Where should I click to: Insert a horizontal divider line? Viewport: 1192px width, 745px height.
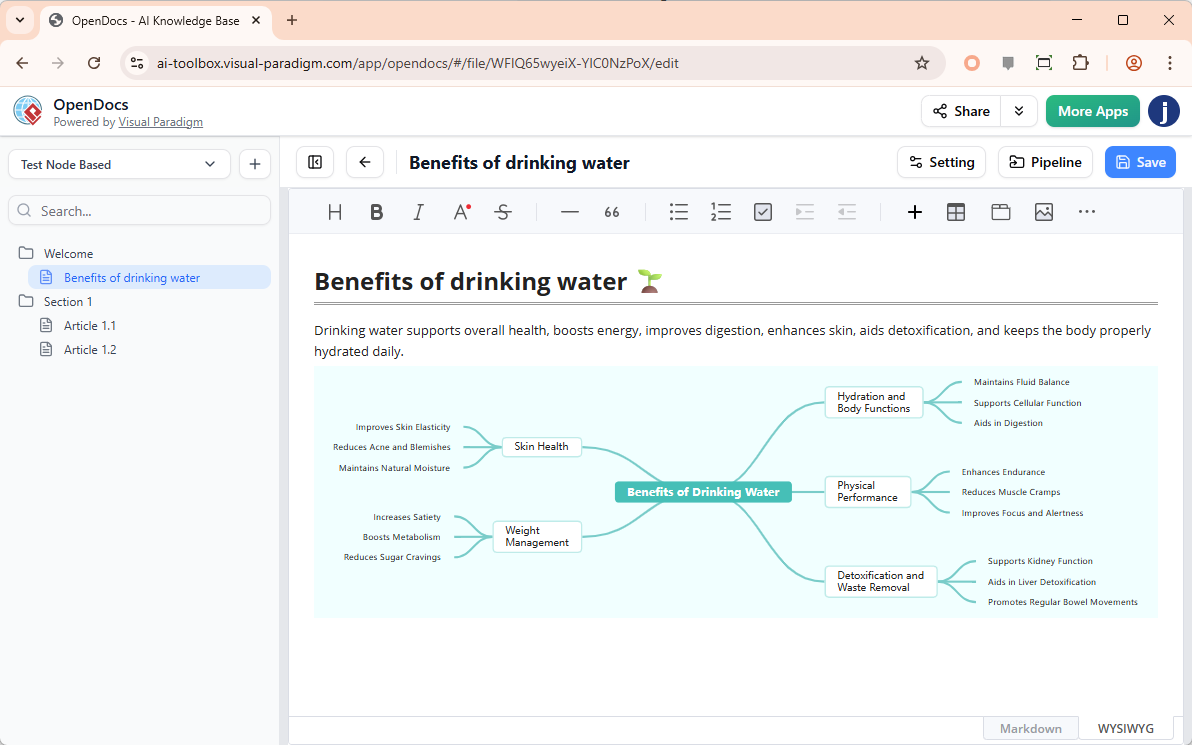point(569,212)
